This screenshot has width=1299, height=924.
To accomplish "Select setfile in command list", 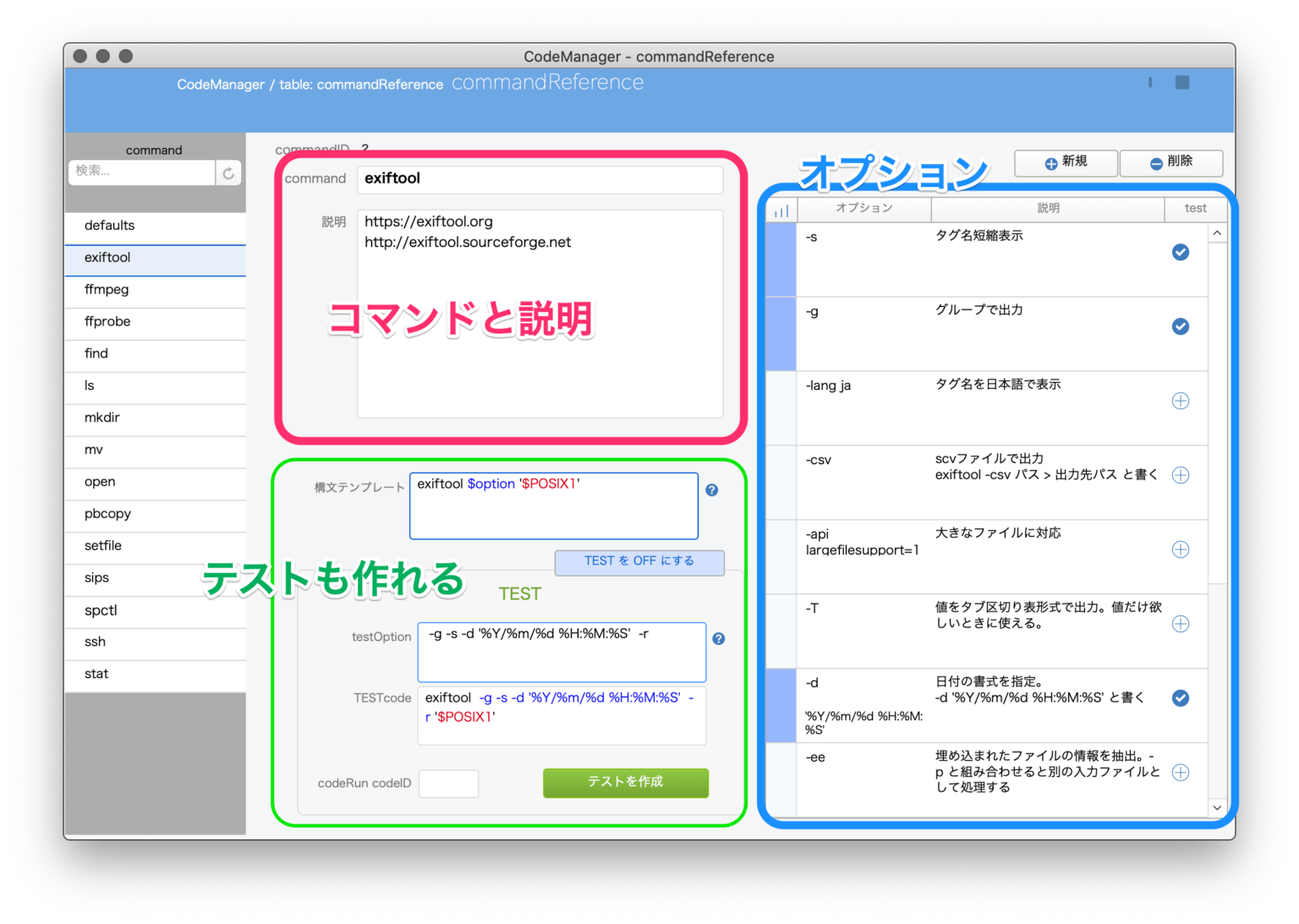I will pyautogui.click(x=156, y=547).
